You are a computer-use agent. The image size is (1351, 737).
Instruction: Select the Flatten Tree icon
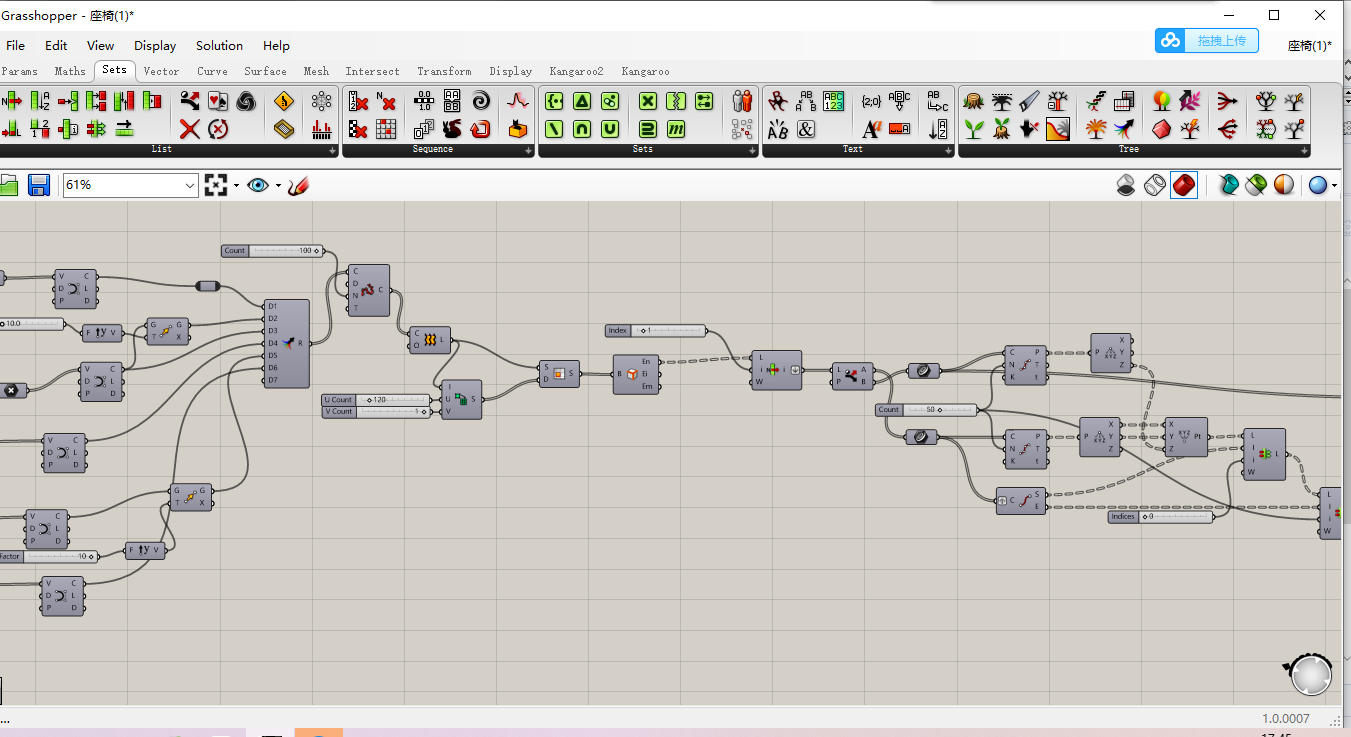(x=1229, y=101)
